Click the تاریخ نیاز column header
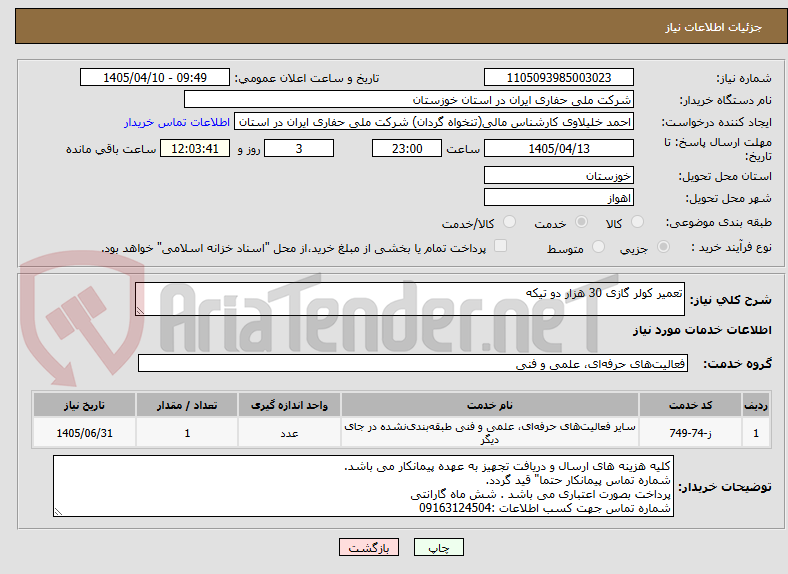788x574 pixels. (84, 405)
